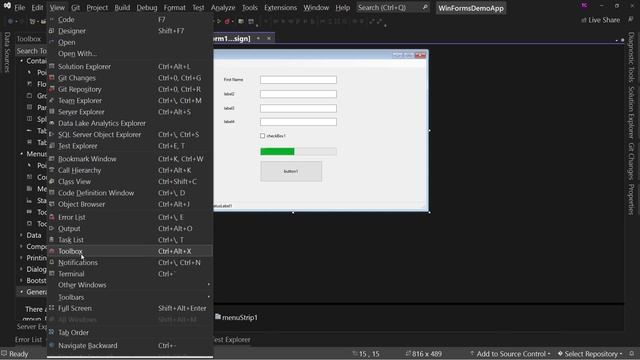Open the Diagnostic Tools side tab
The width and height of the screenshot is (640, 360).
(x=631, y=57)
